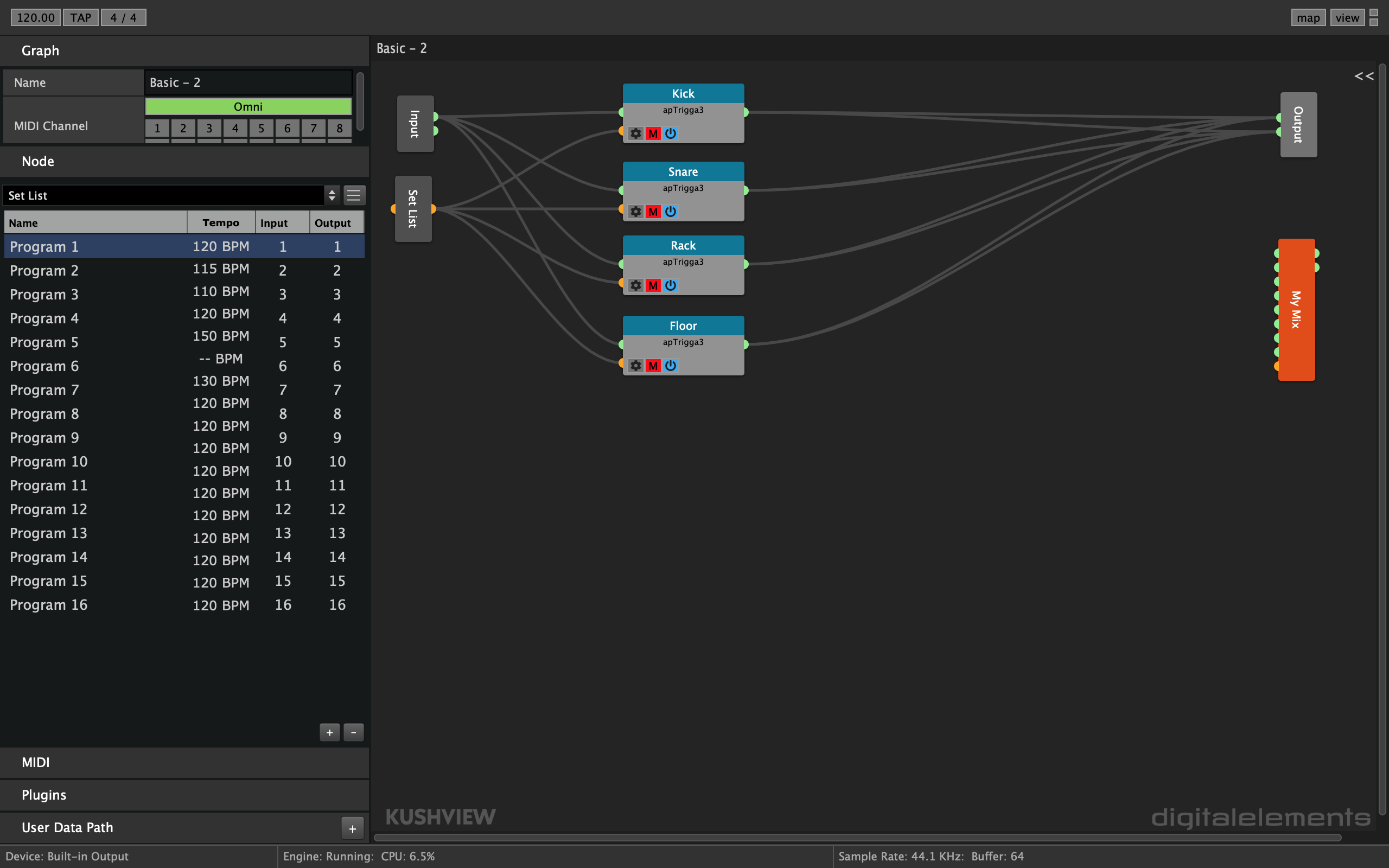1389x868 pixels.
Task: Expand the Plugins section
Action: point(43,795)
